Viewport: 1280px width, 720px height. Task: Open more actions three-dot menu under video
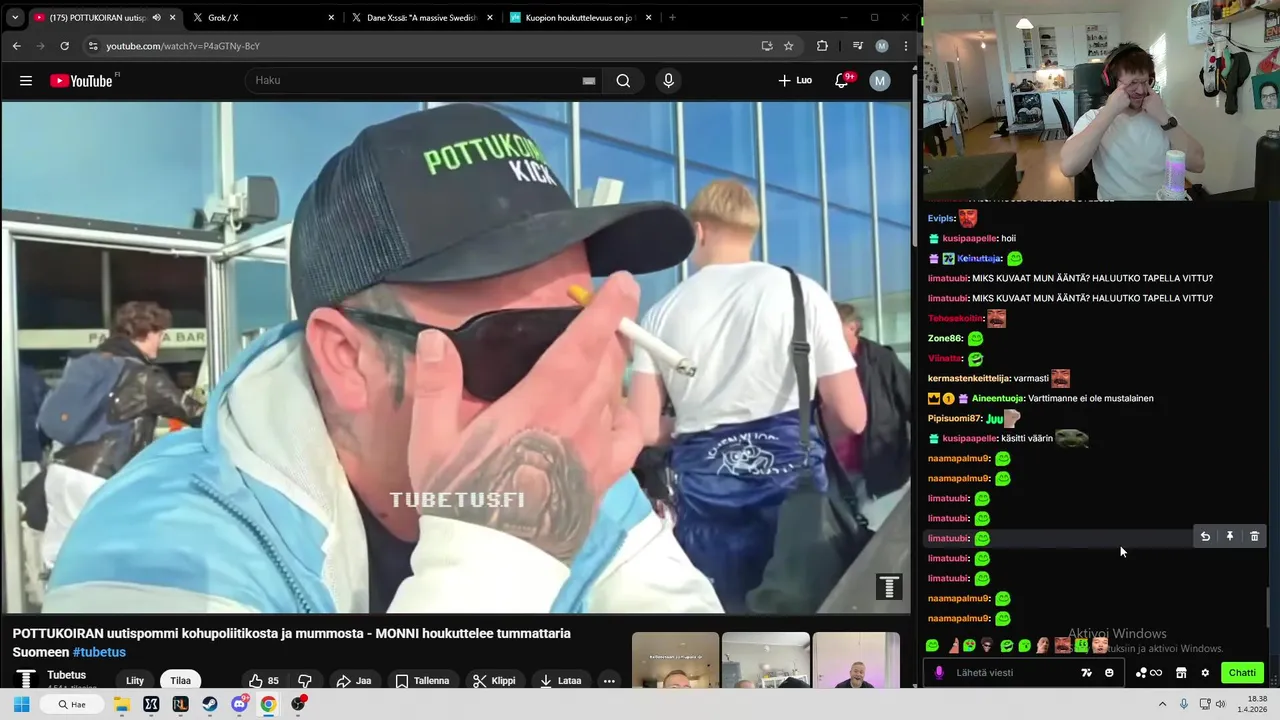point(609,681)
